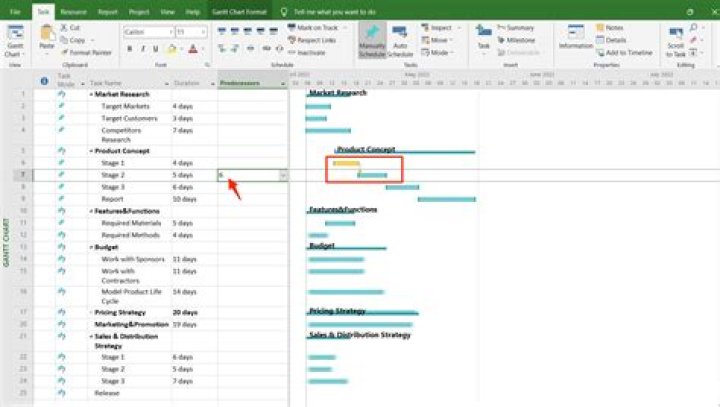Screen dimensions: 720x407
Task: Select the Auto Schedule button
Action: click(399, 39)
